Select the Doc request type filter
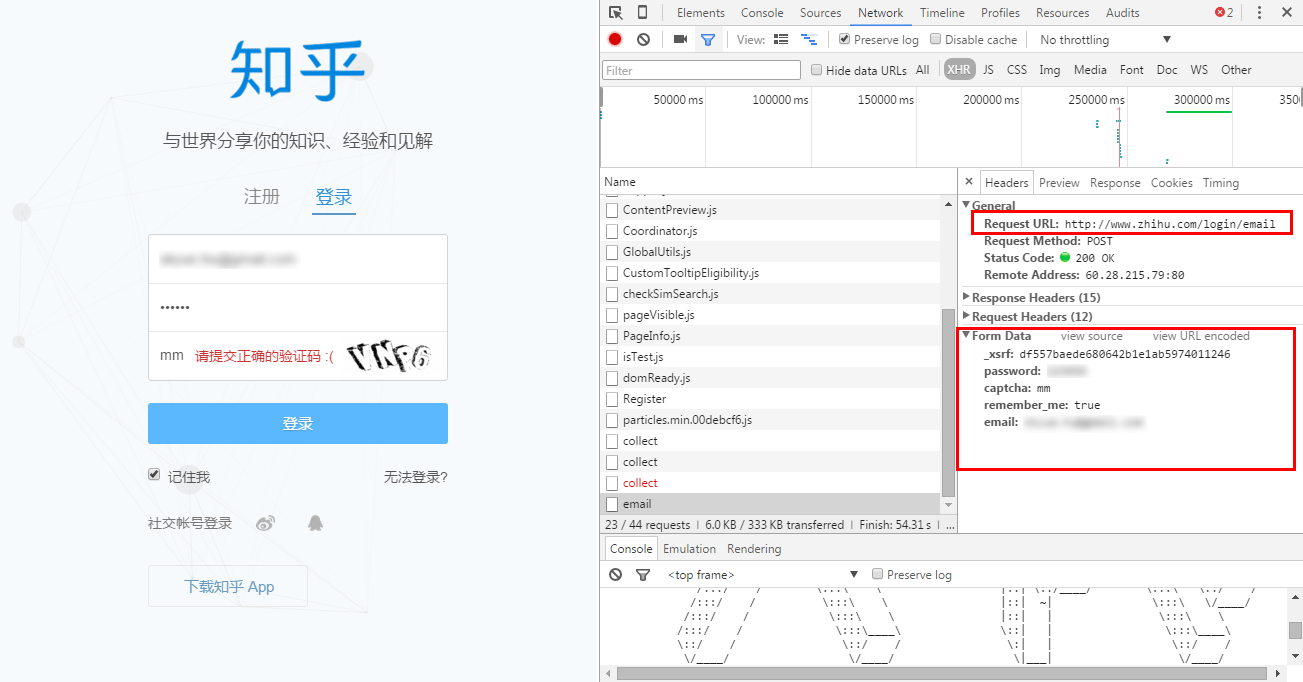Viewport: 1303px width, 682px height. [1167, 70]
